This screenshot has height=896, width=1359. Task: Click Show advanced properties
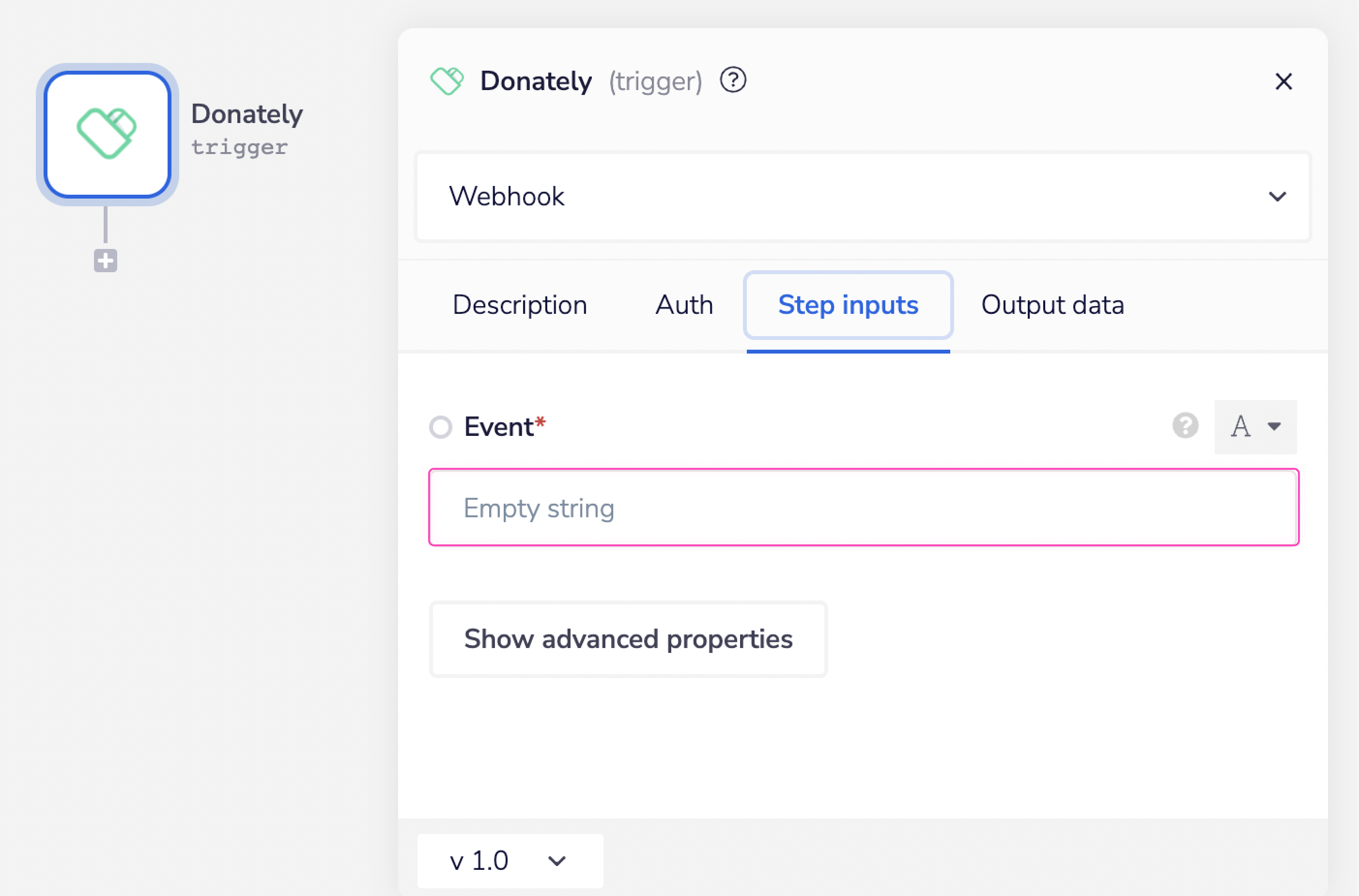pyautogui.click(x=628, y=639)
